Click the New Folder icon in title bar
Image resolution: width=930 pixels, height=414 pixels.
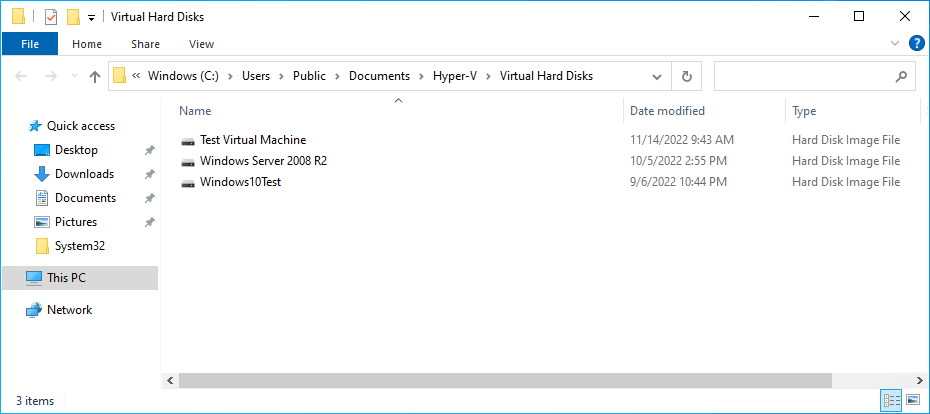[74, 17]
